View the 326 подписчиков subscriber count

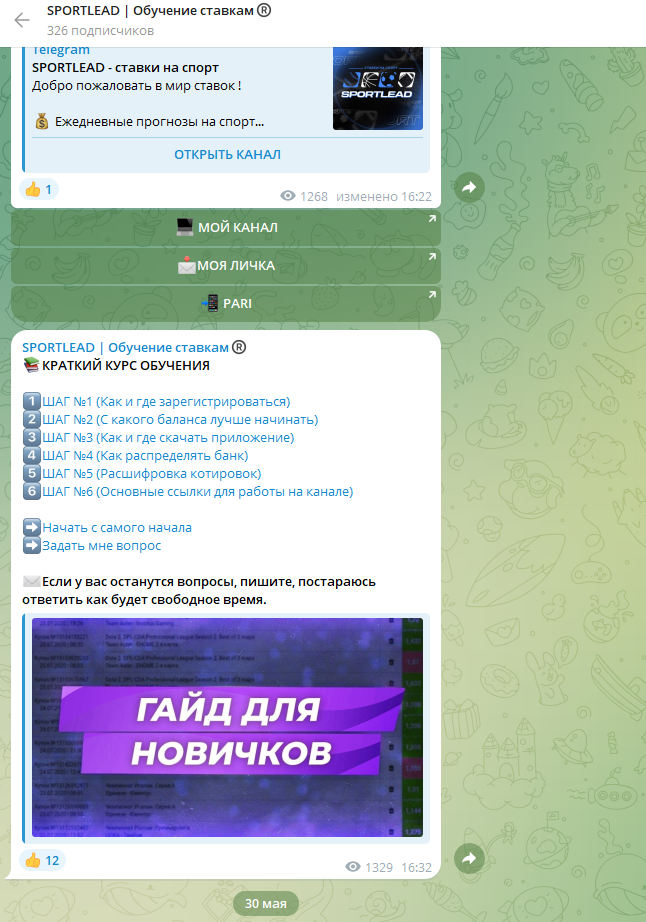point(101,31)
